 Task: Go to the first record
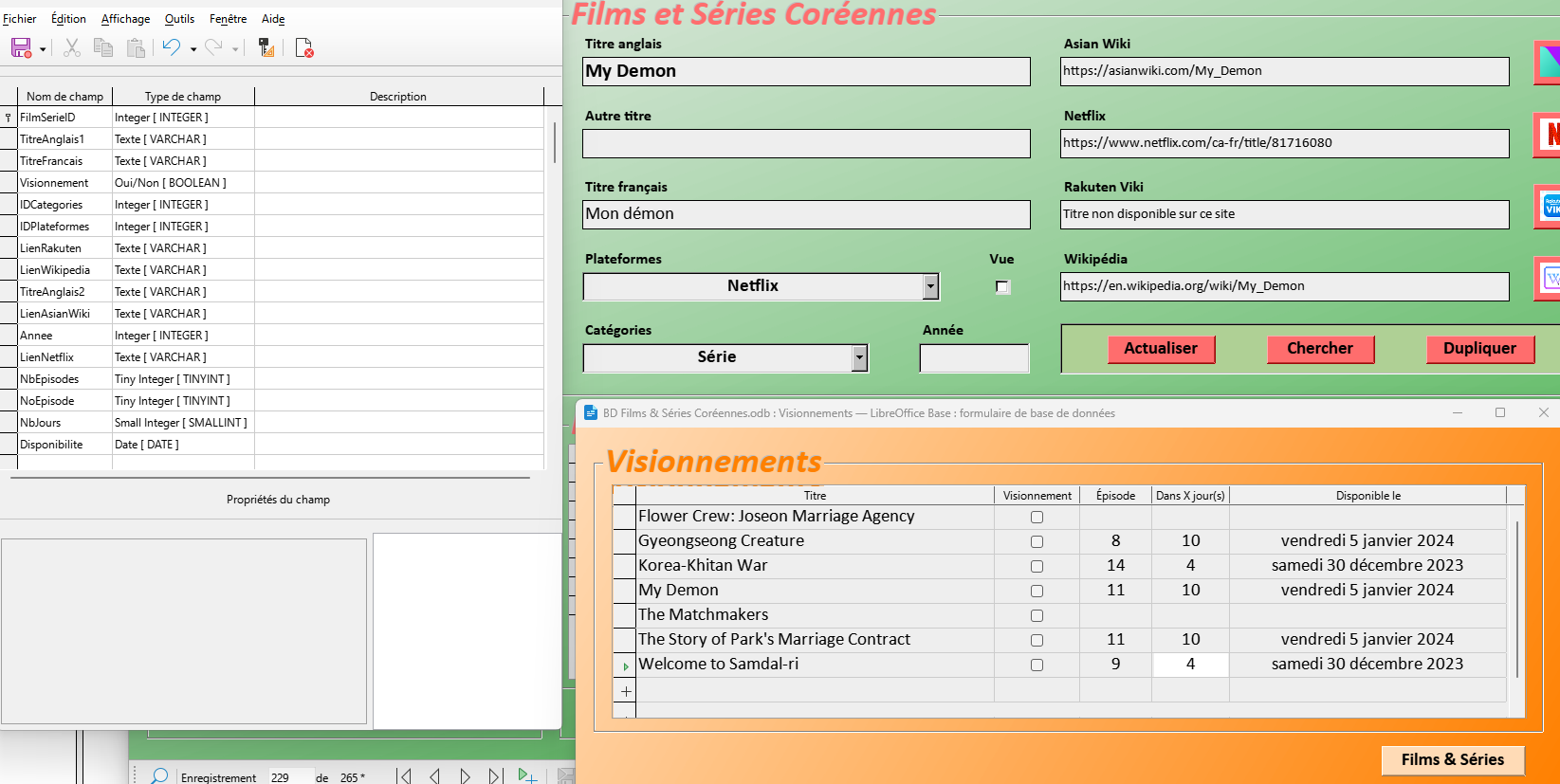pyautogui.click(x=405, y=776)
